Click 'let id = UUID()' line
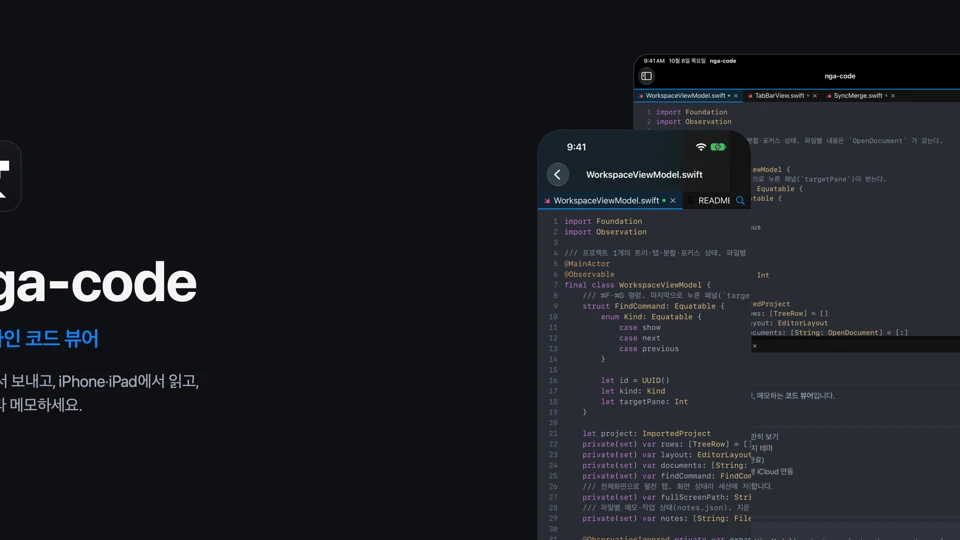The image size is (960, 540). click(x=635, y=380)
